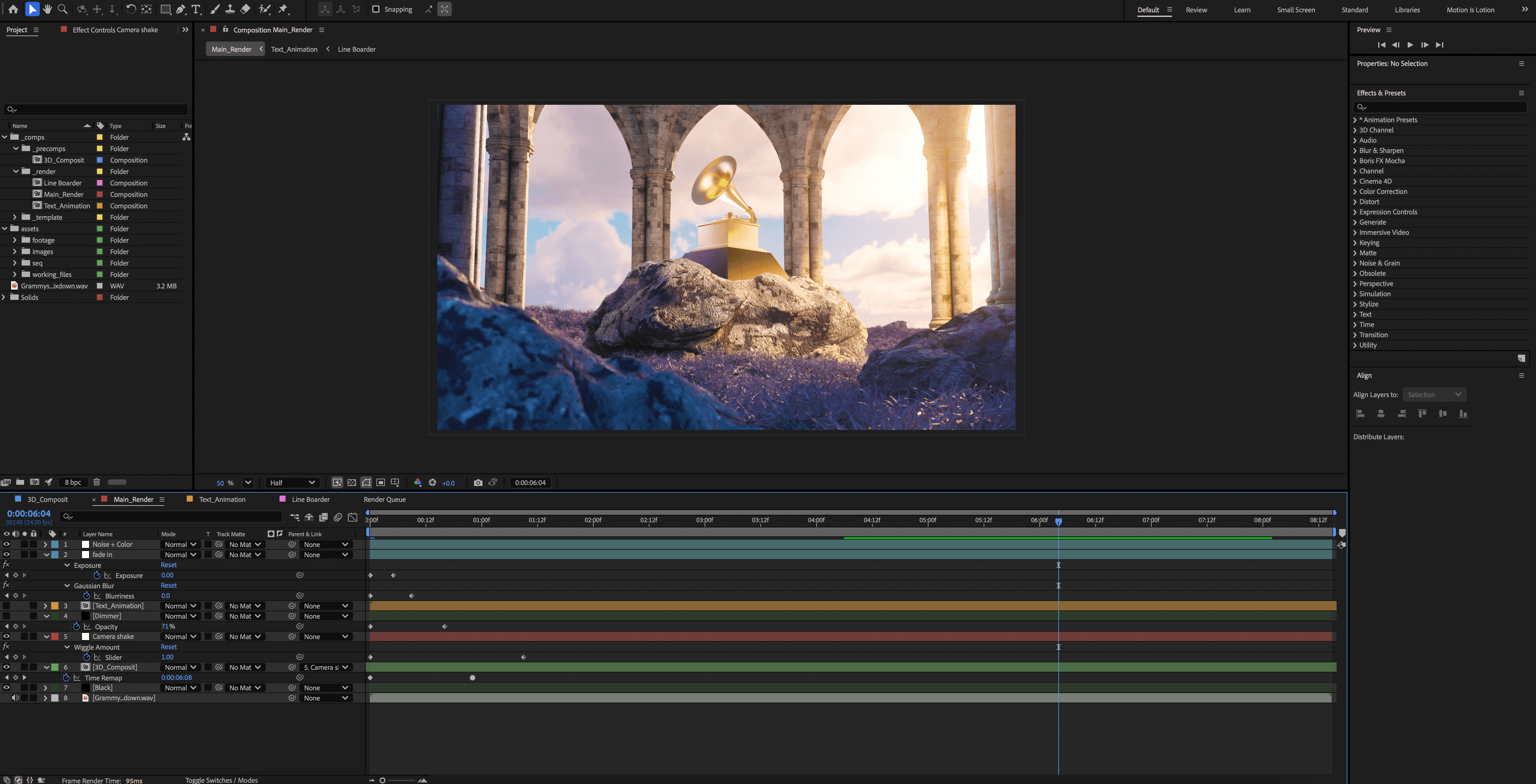The height and width of the screenshot is (784, 1536).
Task: Reset the Gaussian Blur effect
Action: (x=169, y=586)
